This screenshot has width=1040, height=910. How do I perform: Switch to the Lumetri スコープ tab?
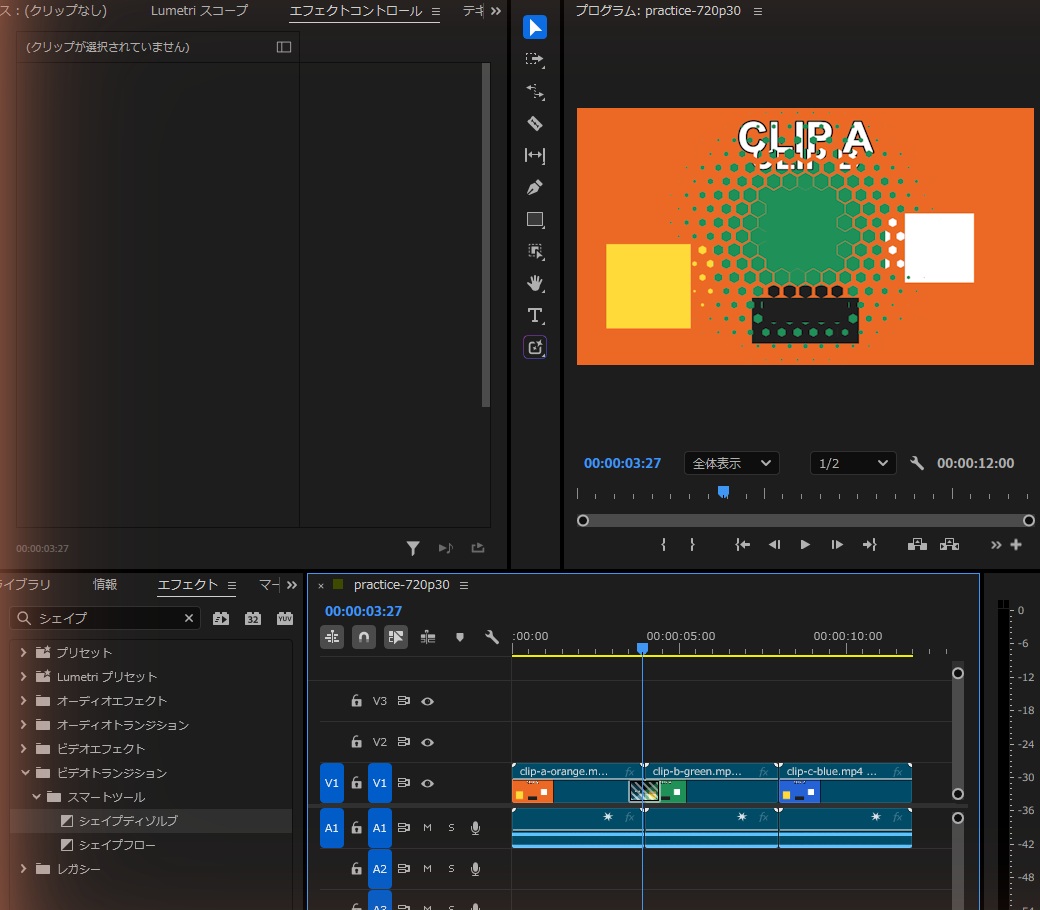(199, 11)
